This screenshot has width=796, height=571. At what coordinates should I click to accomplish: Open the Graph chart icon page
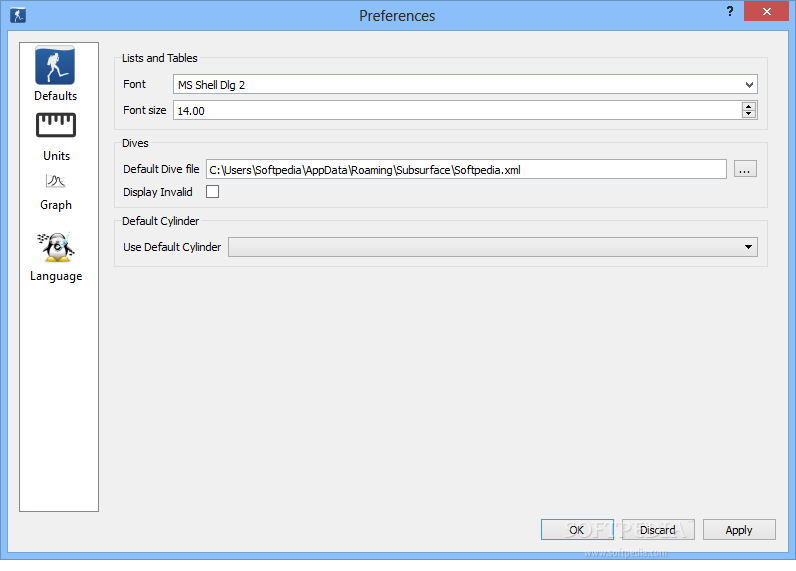pyautogui.click(x=56, y=182)
